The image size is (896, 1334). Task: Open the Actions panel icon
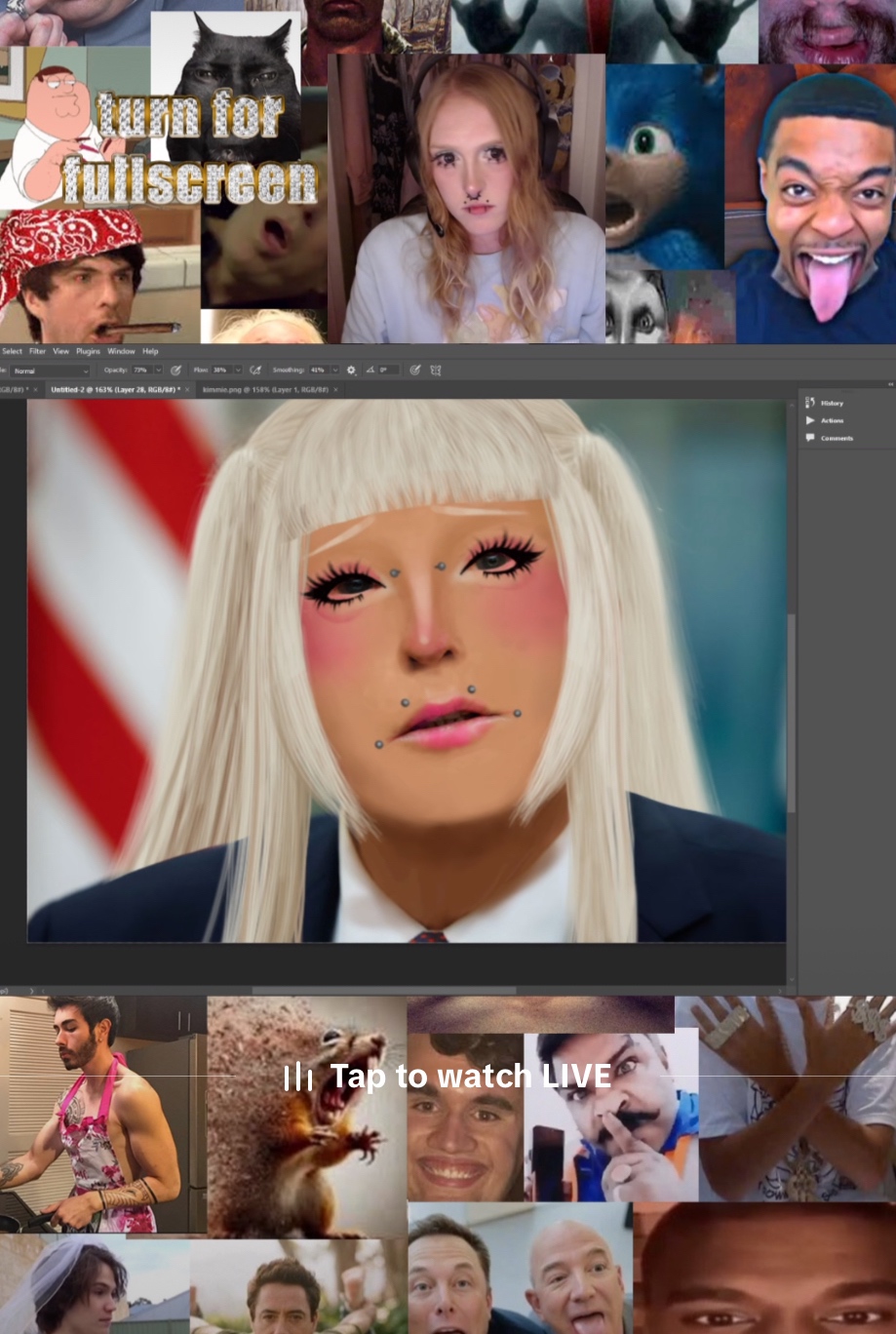click(810, 420)
